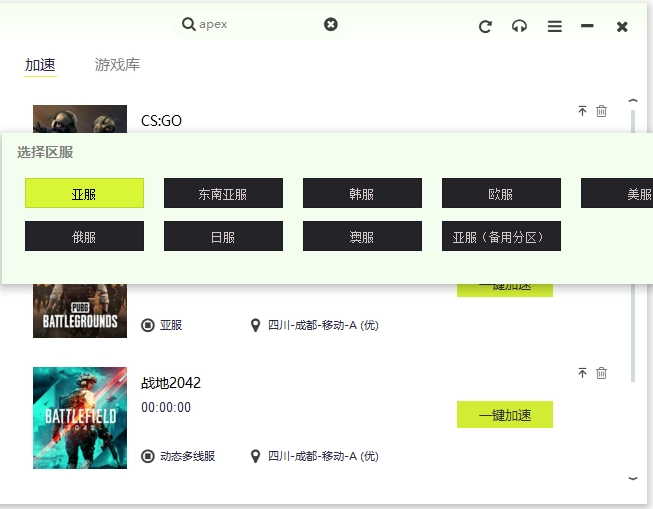The image size is (653, 509).
Task: Select the 澳服 region
Action: click(362, 236)
